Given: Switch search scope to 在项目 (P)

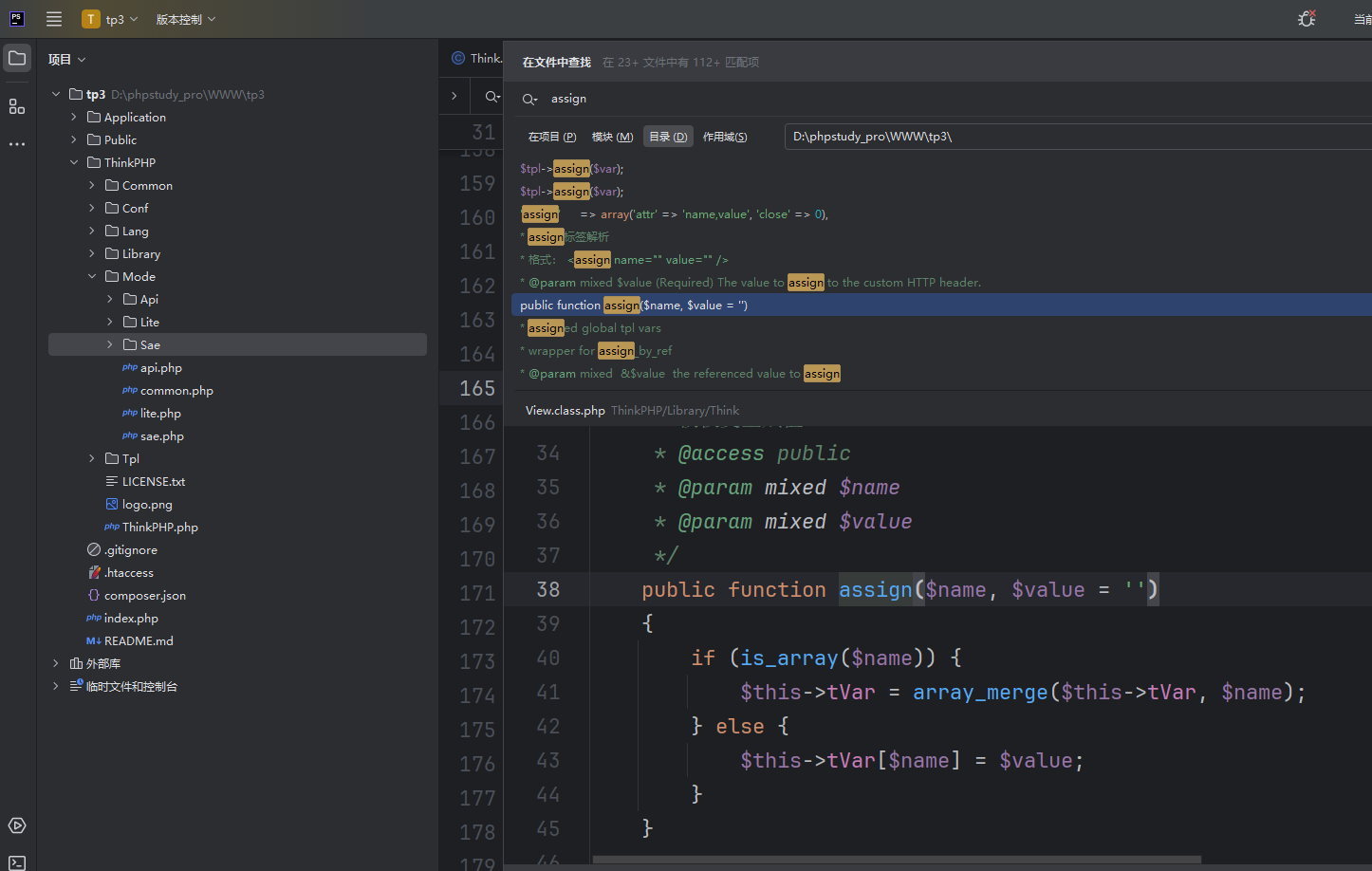Looking at the screenshot, I should pos(551,137).
